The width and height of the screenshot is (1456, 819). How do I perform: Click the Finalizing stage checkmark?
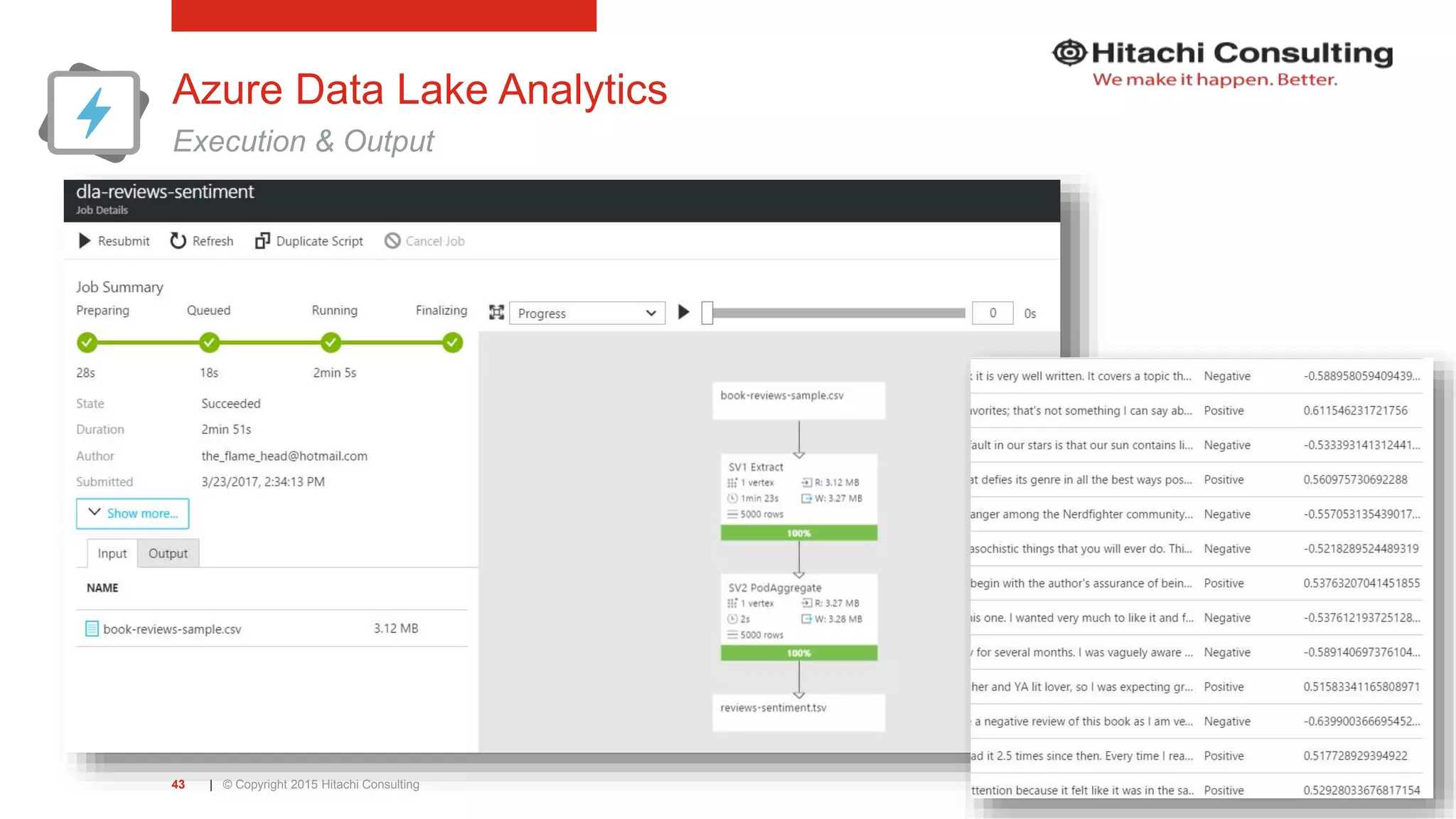[x=452, y=343]
